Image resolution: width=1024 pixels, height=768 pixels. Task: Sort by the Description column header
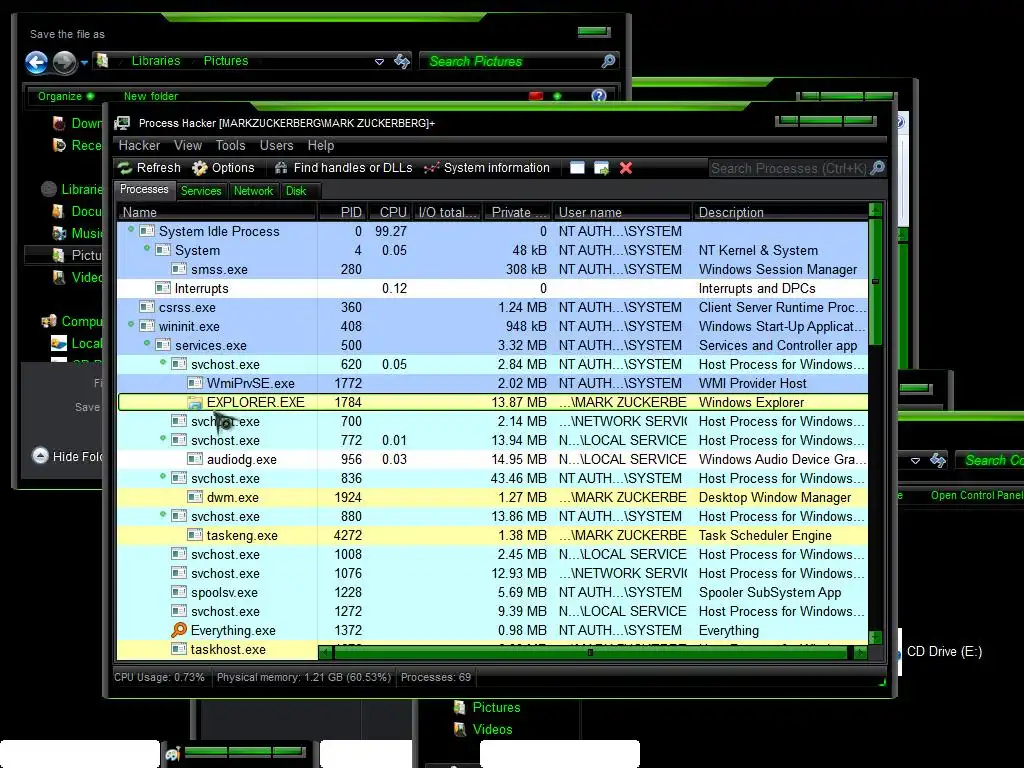click(x=780, y=212)
